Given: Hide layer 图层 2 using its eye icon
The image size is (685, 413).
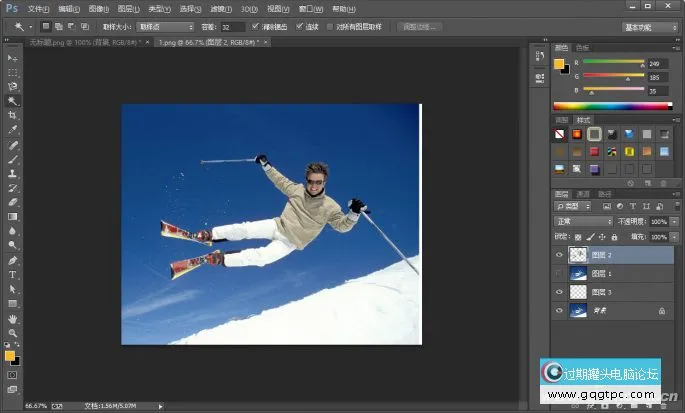Looking at the screenshot, I should [559, 254].
